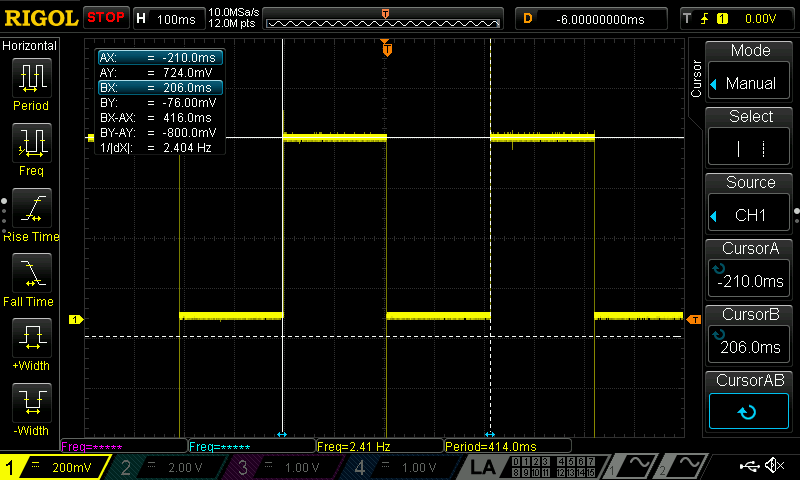Select the CursorB 206.0ms control
Screen dimensions: 800x480
pyautogui.click(x=748, y=344)
